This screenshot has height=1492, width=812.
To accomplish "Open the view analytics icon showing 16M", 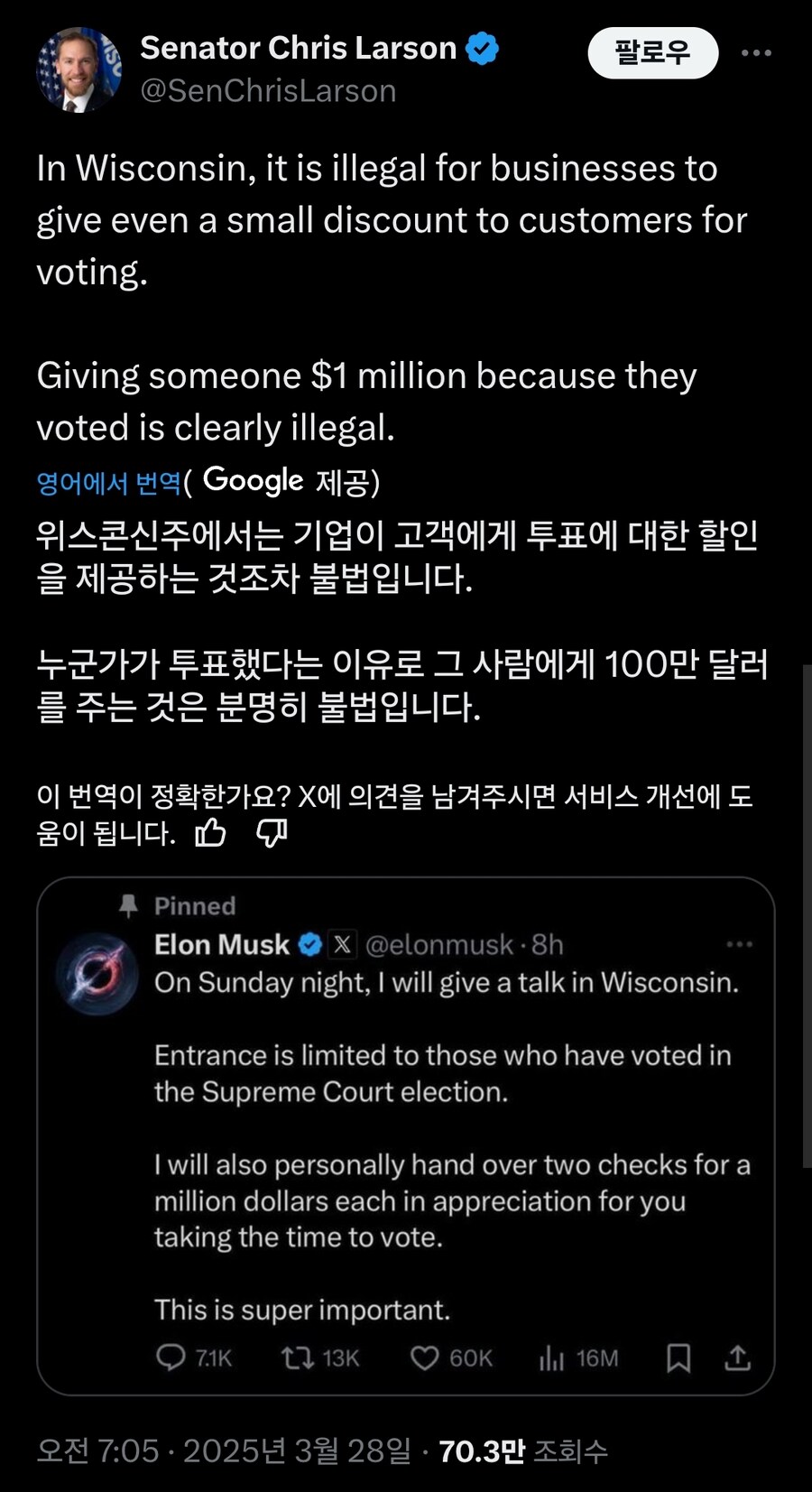I will [x=552, y=1358].
